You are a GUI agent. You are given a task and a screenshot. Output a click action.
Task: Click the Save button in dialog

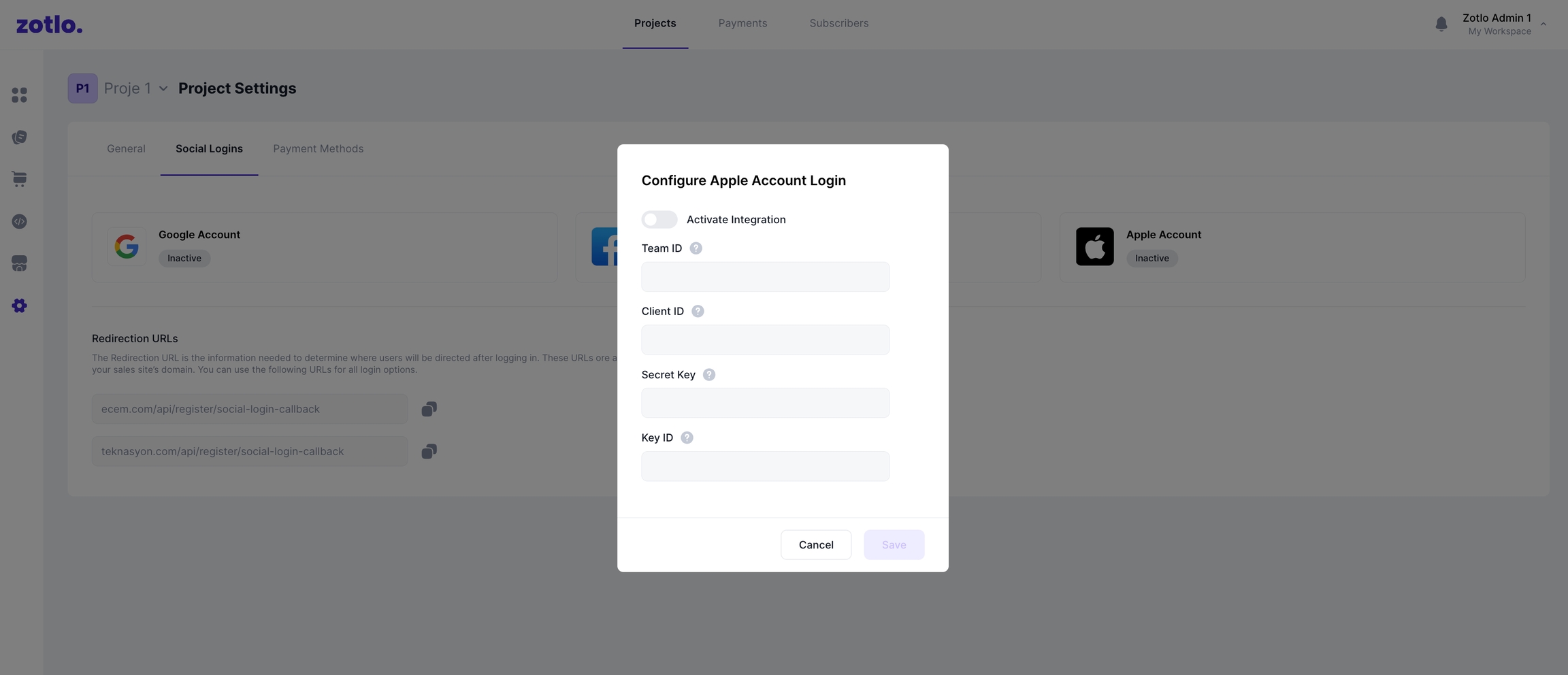tap(894, 544)
